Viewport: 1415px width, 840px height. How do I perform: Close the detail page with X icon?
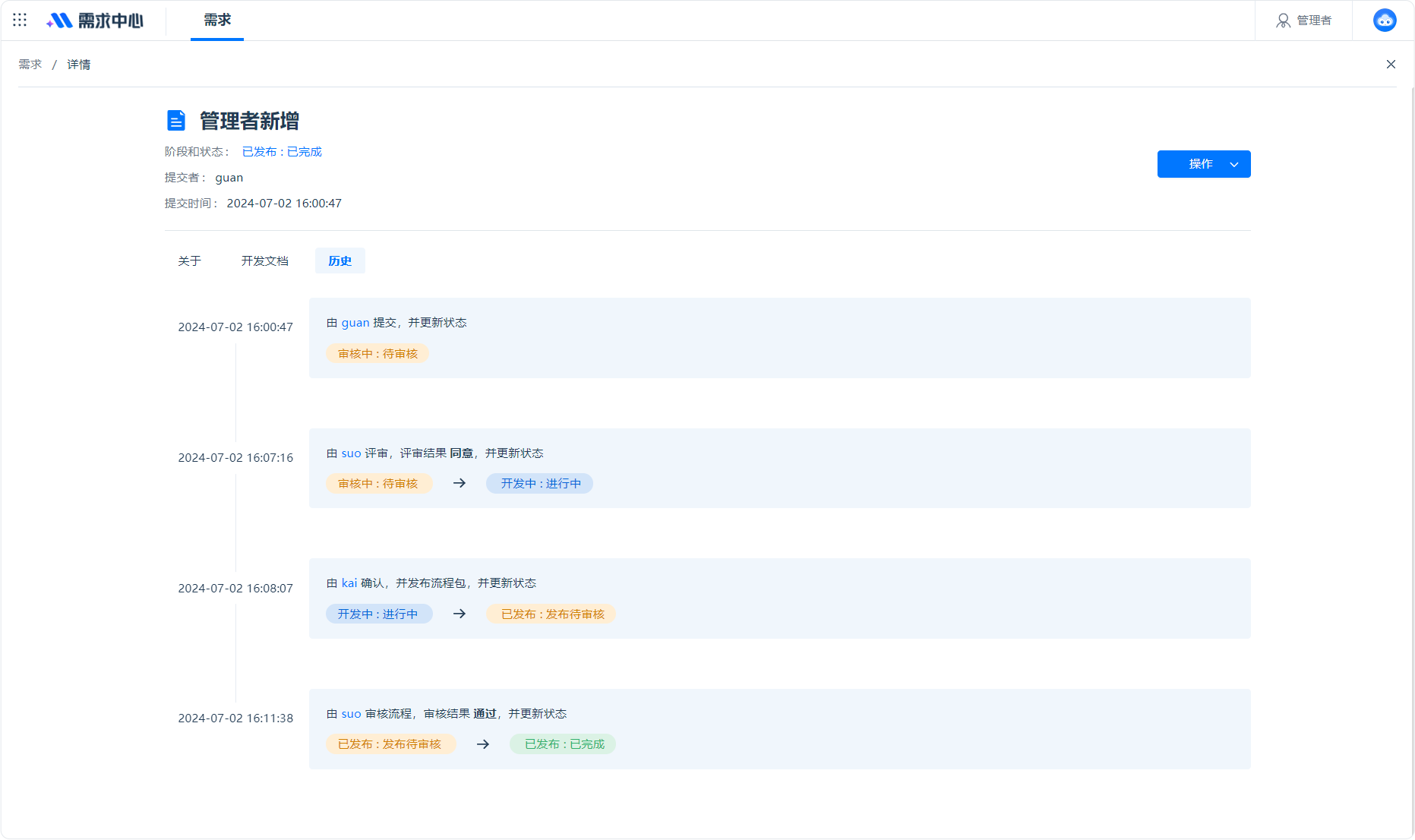[1391, 65]
